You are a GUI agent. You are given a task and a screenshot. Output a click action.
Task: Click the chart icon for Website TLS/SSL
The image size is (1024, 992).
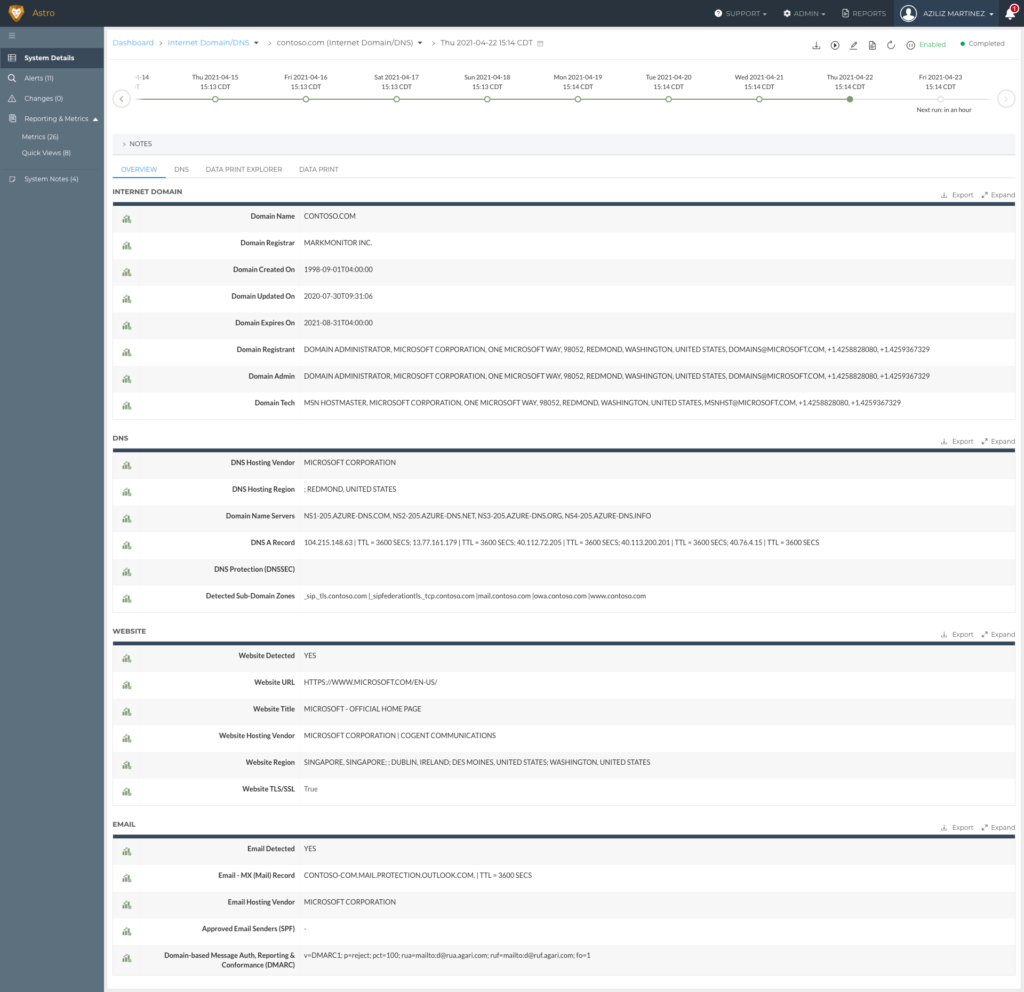coord(127,792)
